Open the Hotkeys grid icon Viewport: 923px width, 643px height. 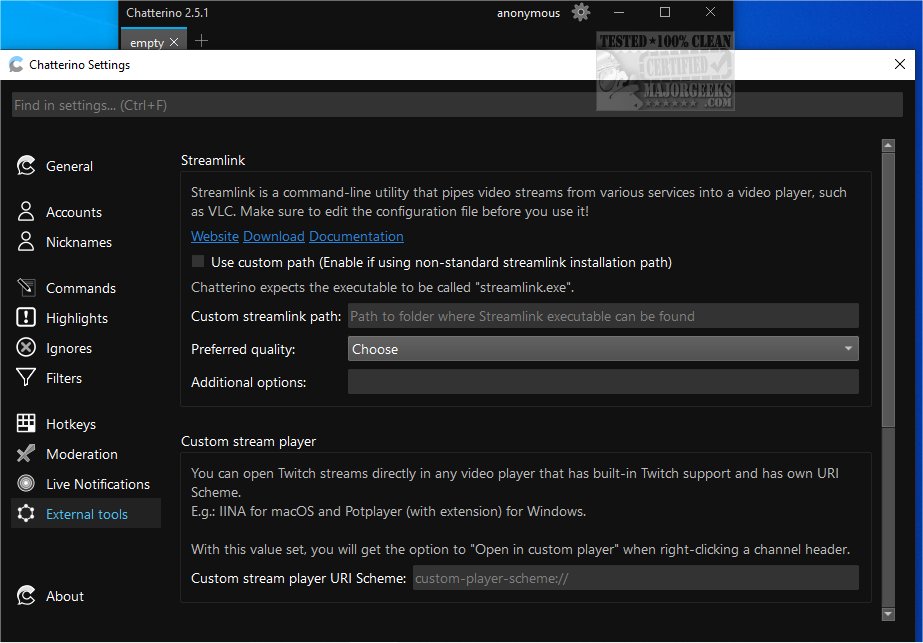coord(26,424)
